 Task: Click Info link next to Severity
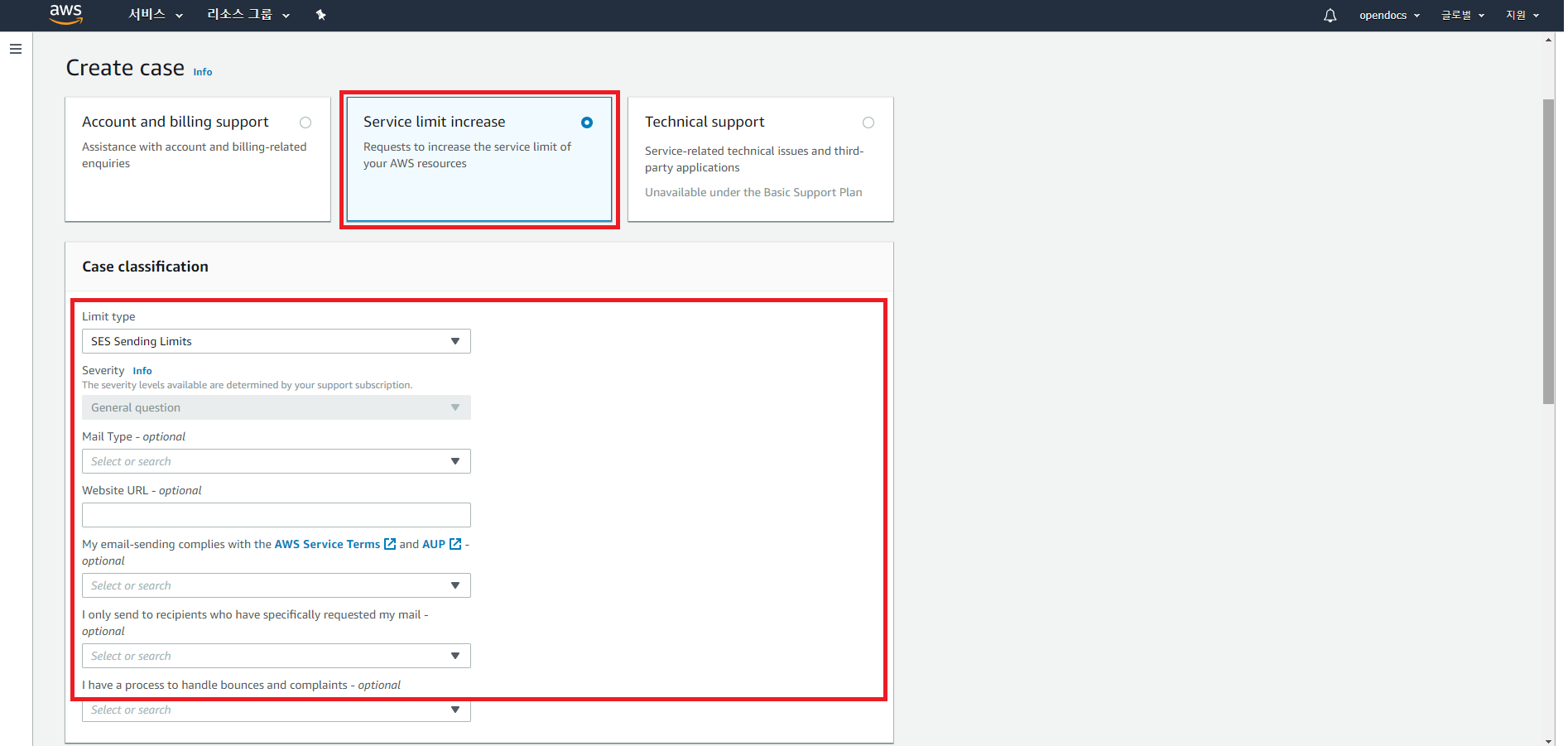coord(142,371)
